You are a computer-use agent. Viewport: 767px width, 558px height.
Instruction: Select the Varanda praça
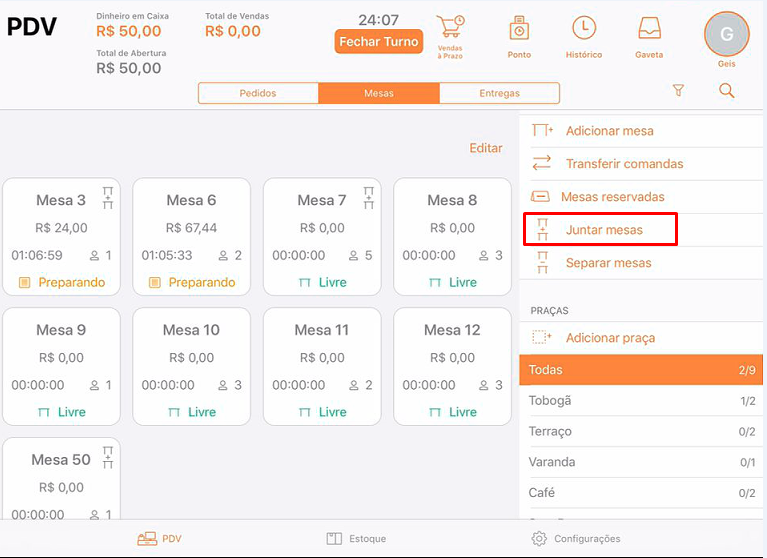click(x=641, y=462)
